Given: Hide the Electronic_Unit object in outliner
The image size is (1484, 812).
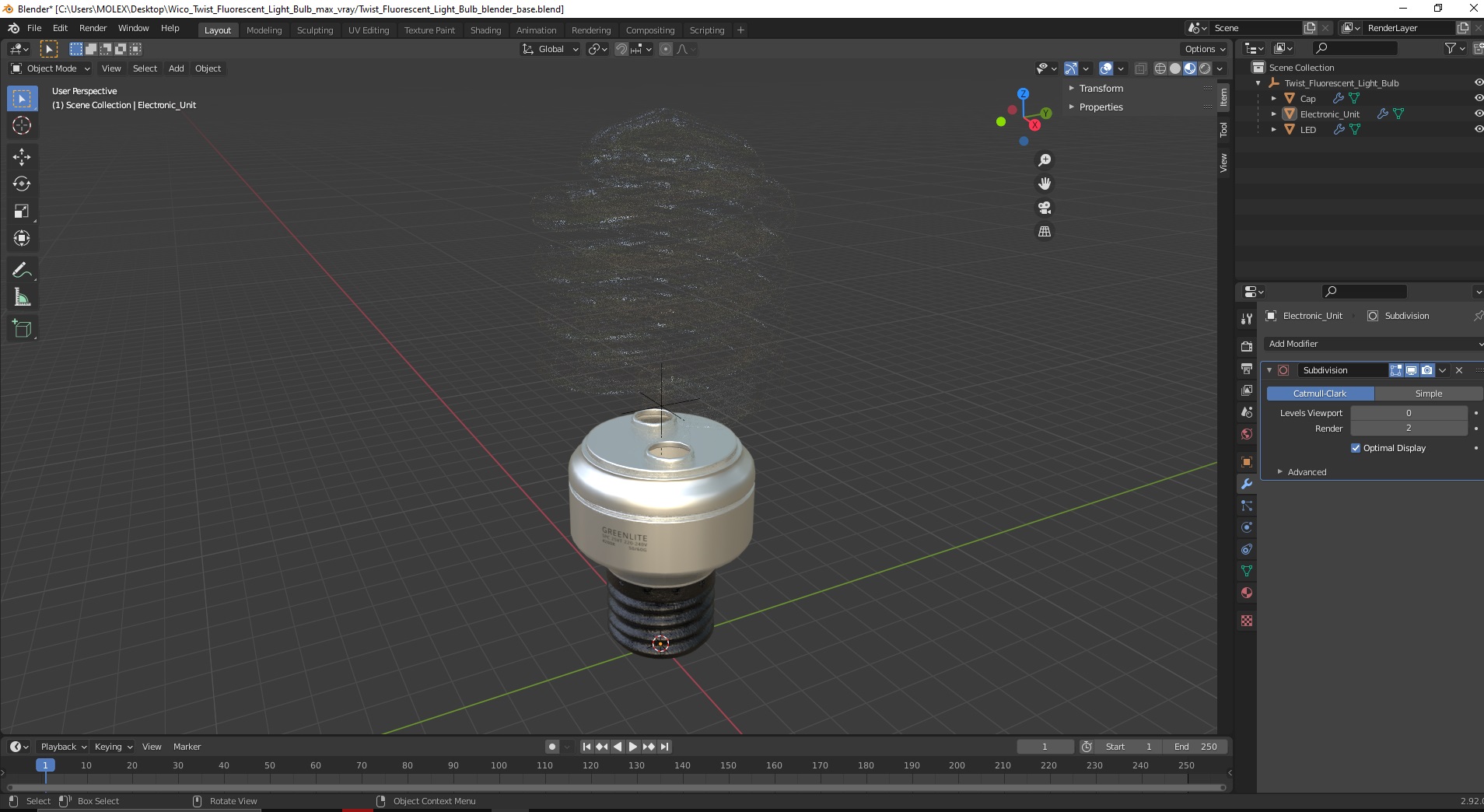Looking at the screenshot, I should (x=1478, y=114).
